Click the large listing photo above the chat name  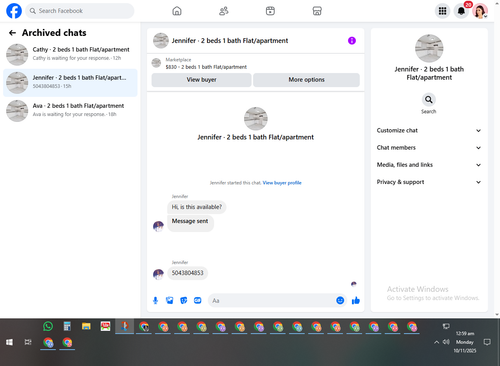coord(256,119)
